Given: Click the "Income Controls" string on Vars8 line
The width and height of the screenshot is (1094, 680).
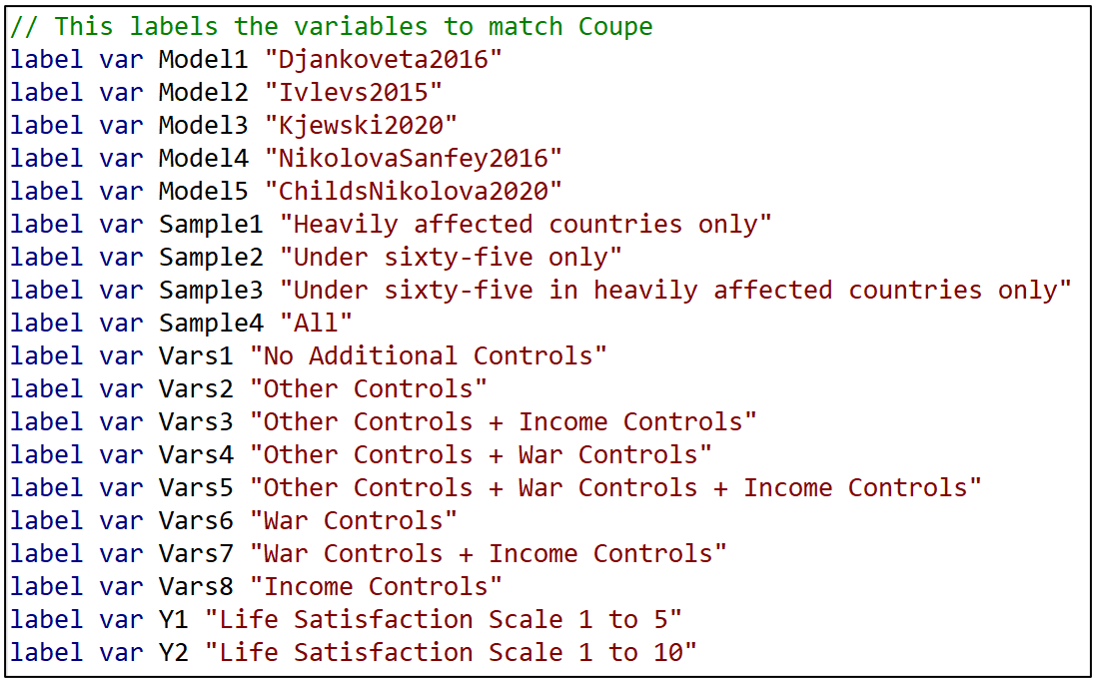Looking at the screenshot, I should [375, 587].
